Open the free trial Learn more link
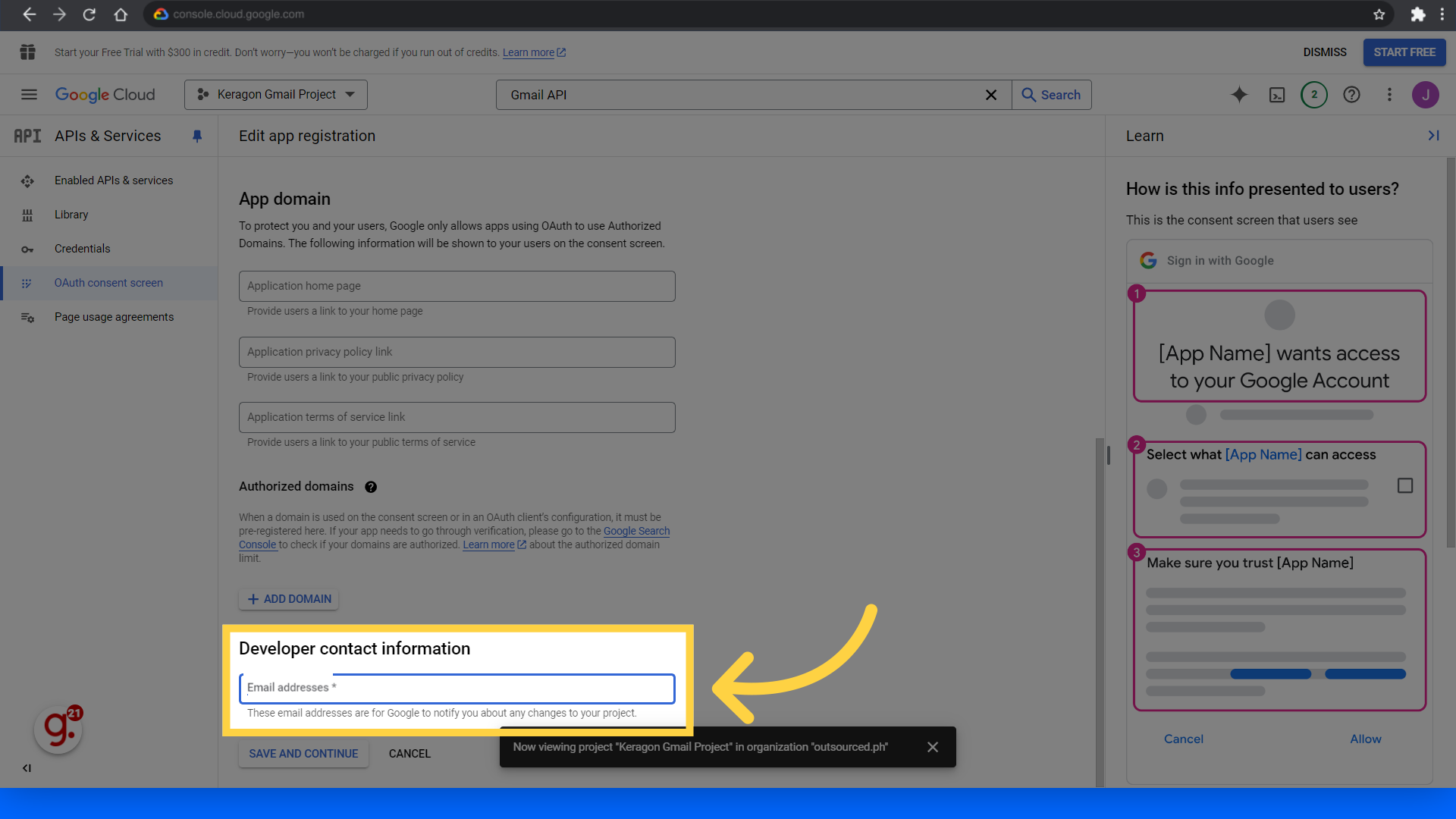Screen dimensions: 1456x819 coord(534,52)
